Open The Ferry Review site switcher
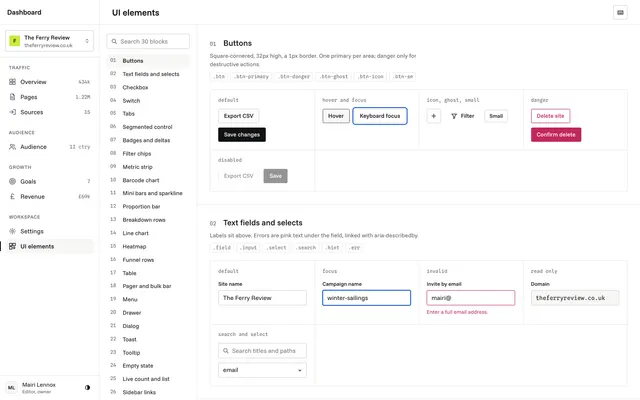The width and height of the screenshot is (640, 400). [49, 41]
